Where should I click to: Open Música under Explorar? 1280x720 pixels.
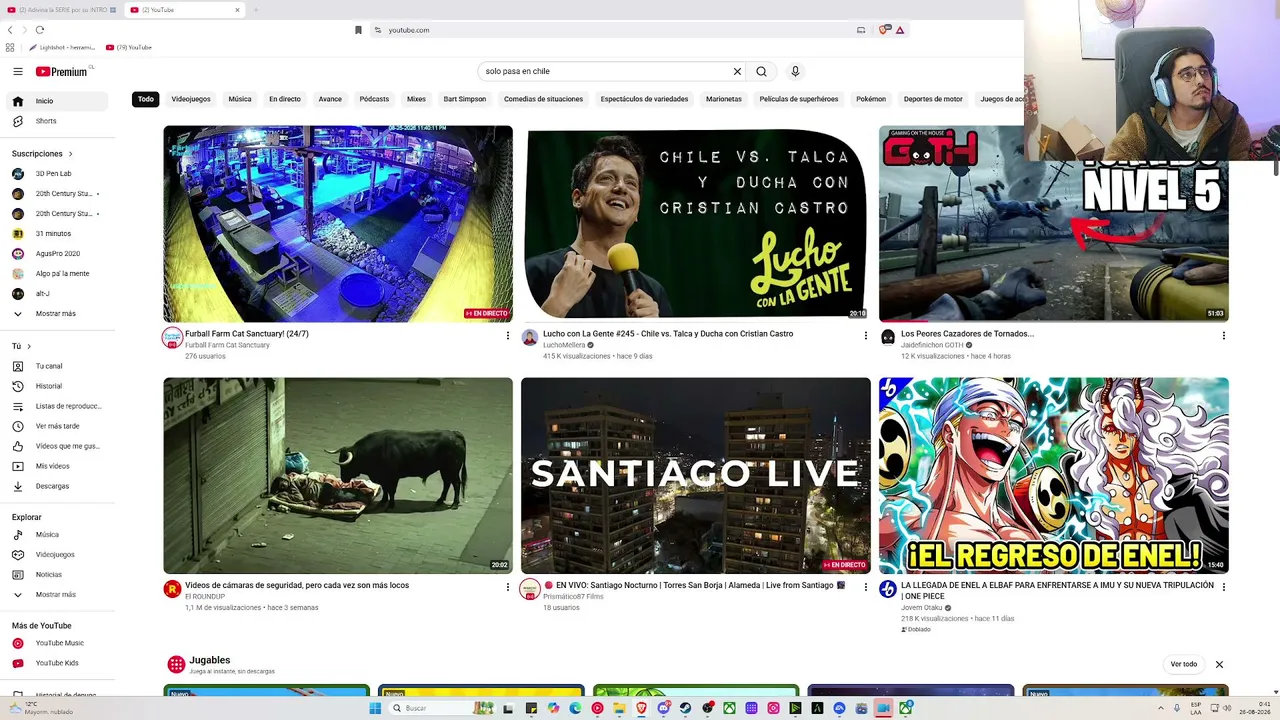pyautogui.click(x=56, y=535)
